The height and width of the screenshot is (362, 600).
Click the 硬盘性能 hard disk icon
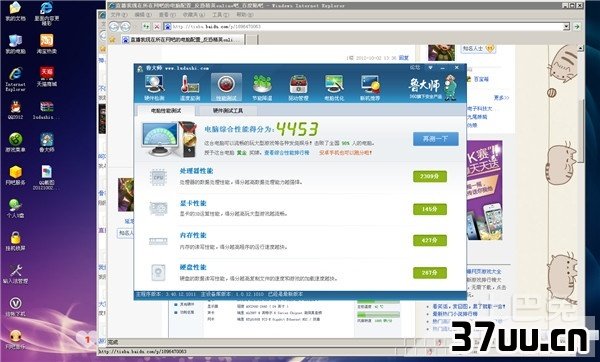[x=158, y=273]
